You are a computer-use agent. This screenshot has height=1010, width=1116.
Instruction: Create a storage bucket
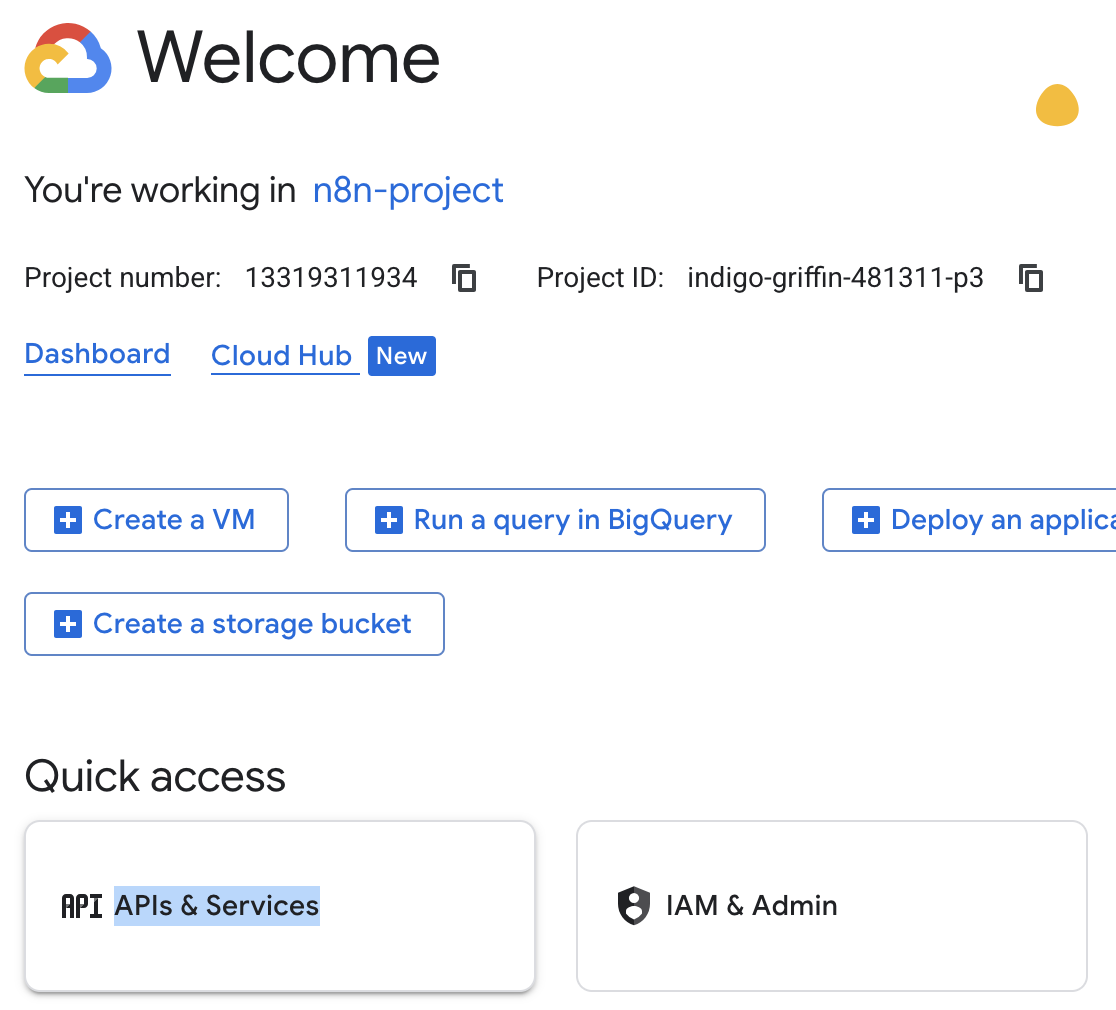tap(234, 624)
